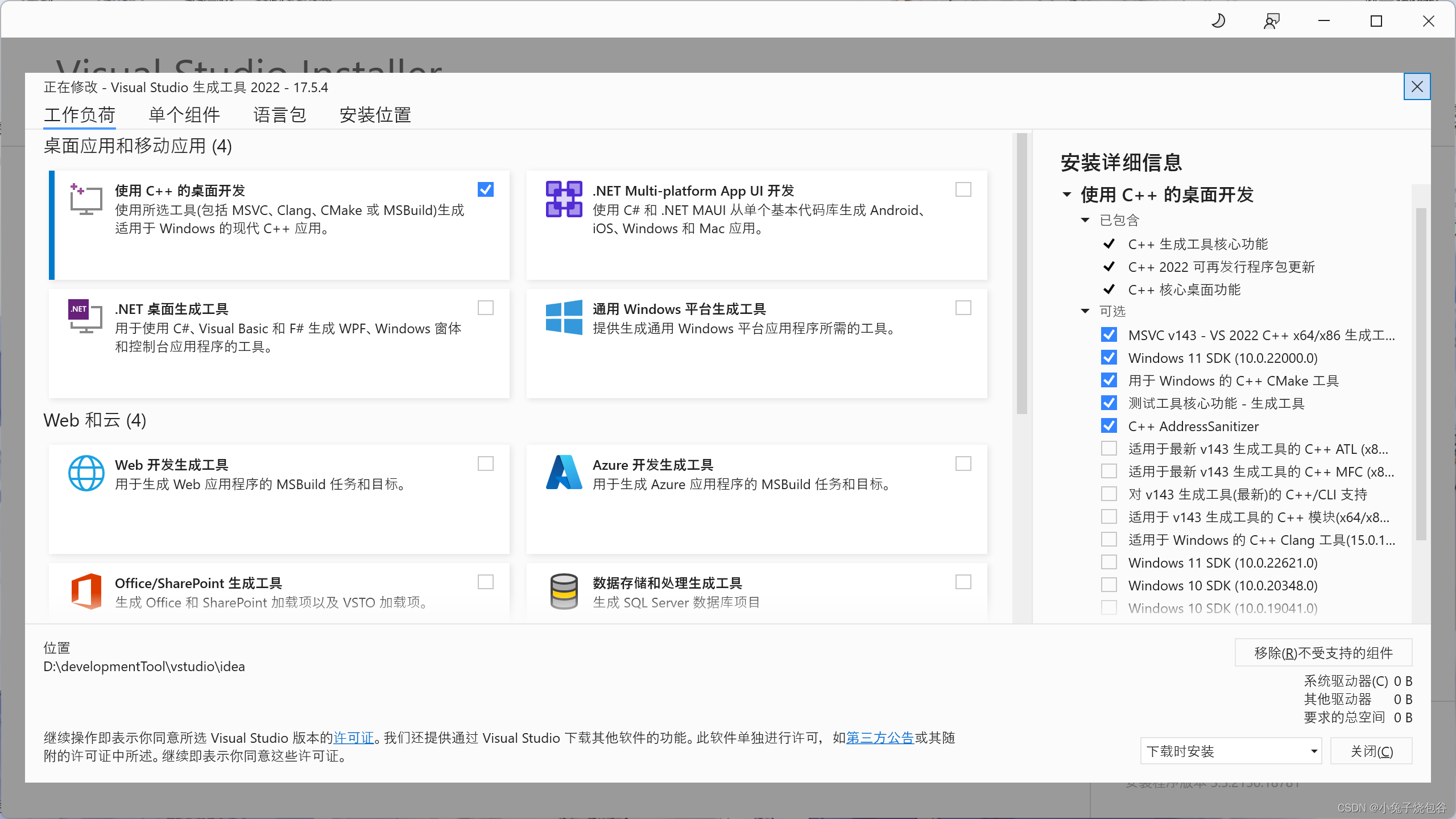Close the modify dialog with the X button
Image resolution: width=1456 pixels, height=819 pixels.
[x=1417, y=86]
